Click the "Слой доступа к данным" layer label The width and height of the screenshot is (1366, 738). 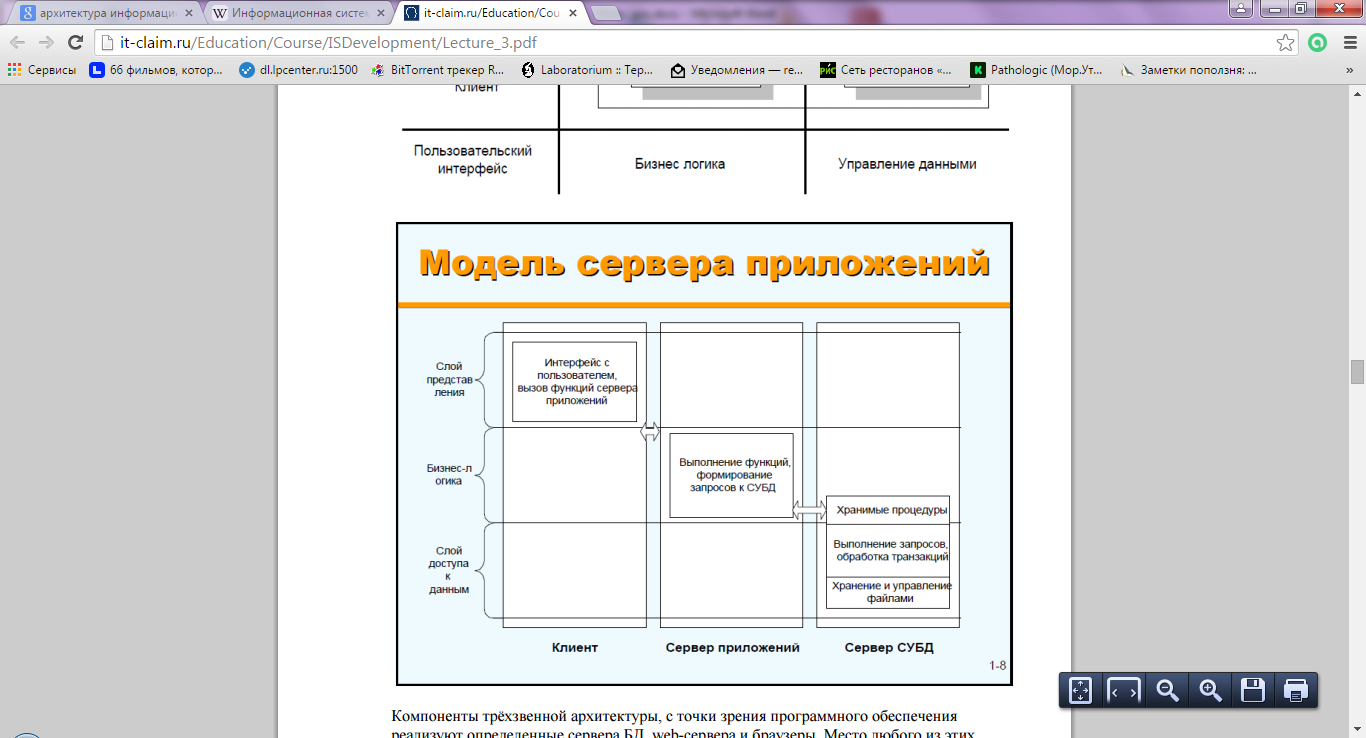click(449, 570)
